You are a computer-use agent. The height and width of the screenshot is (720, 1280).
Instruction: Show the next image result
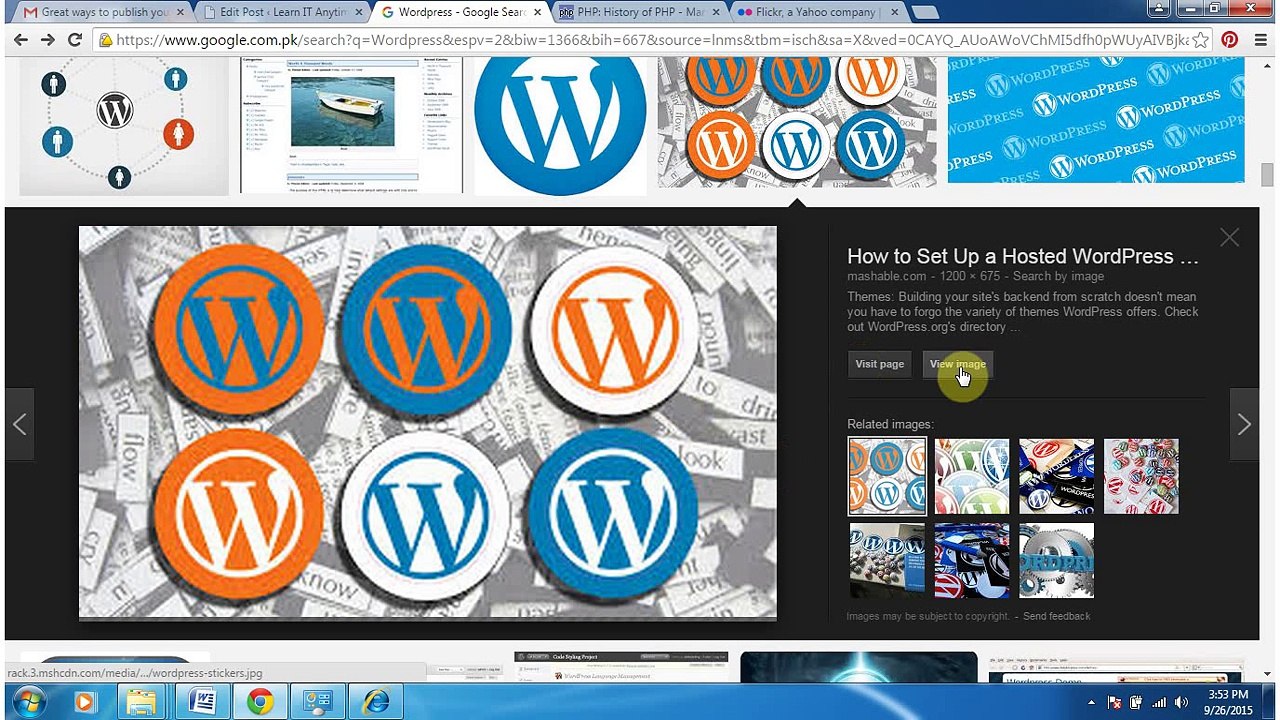1244,424
